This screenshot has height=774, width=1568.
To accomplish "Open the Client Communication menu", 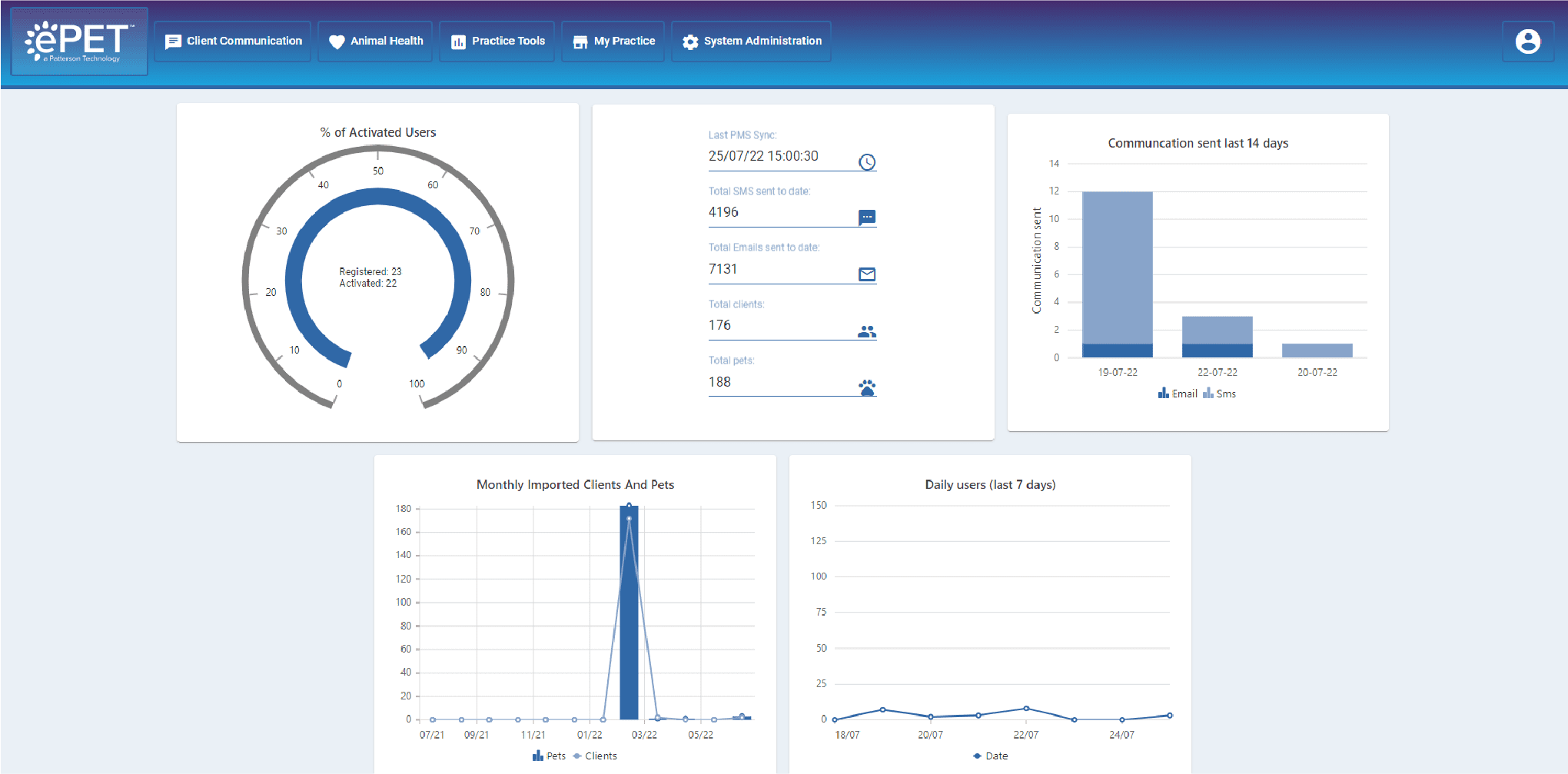I will point(234,42).
